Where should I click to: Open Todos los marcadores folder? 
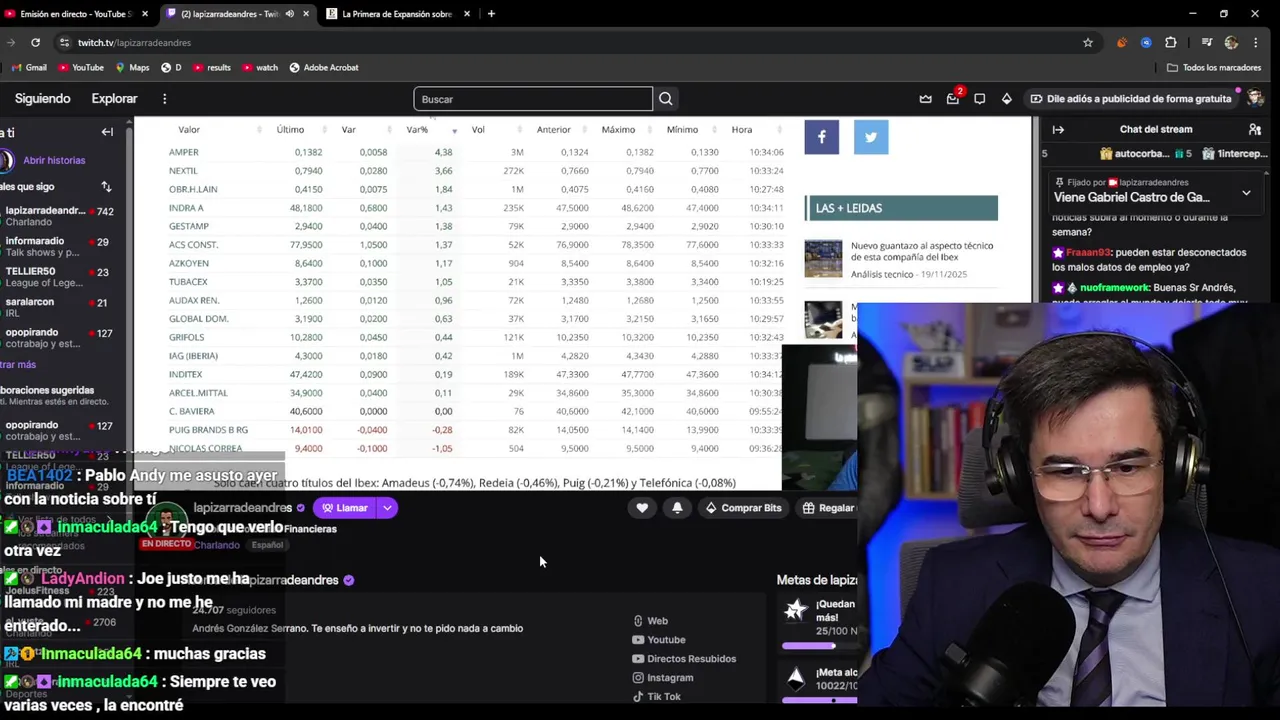[x=1213, y=68]
